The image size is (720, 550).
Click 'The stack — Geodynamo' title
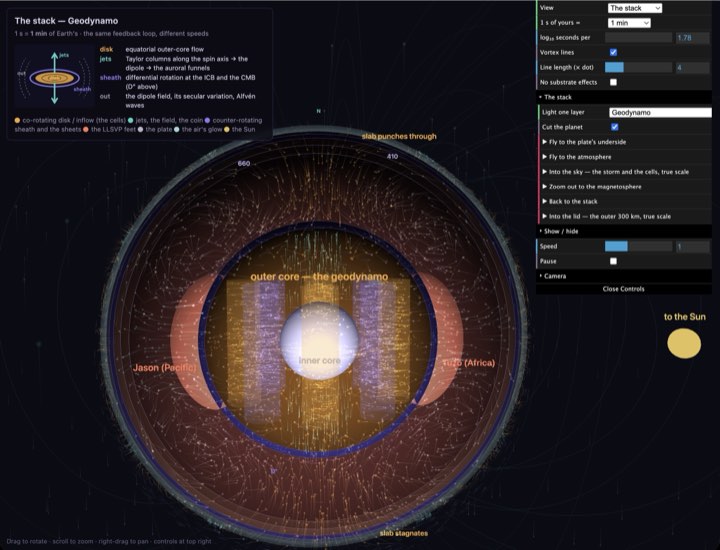66,21
